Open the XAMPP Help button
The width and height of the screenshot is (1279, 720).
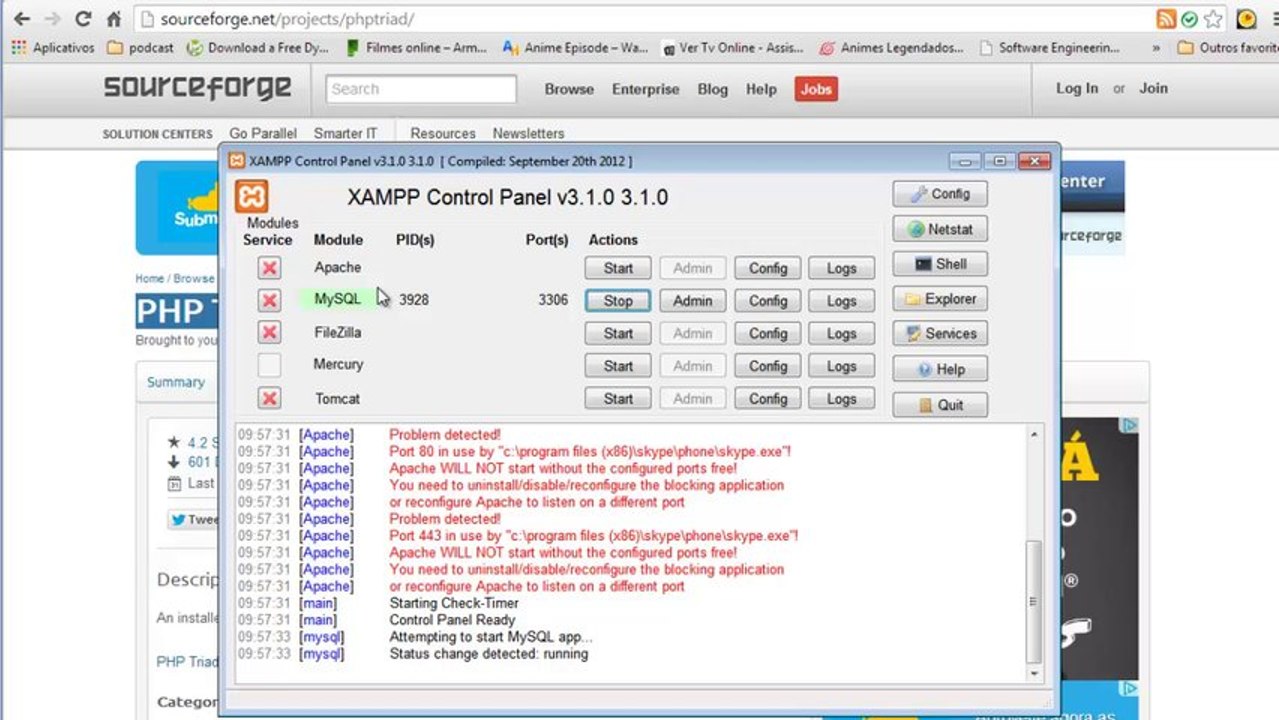pos(940,369)
